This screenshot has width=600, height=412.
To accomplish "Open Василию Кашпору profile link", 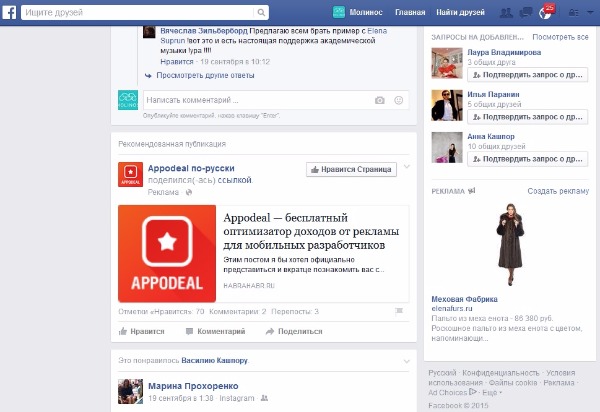I will 214,360.
